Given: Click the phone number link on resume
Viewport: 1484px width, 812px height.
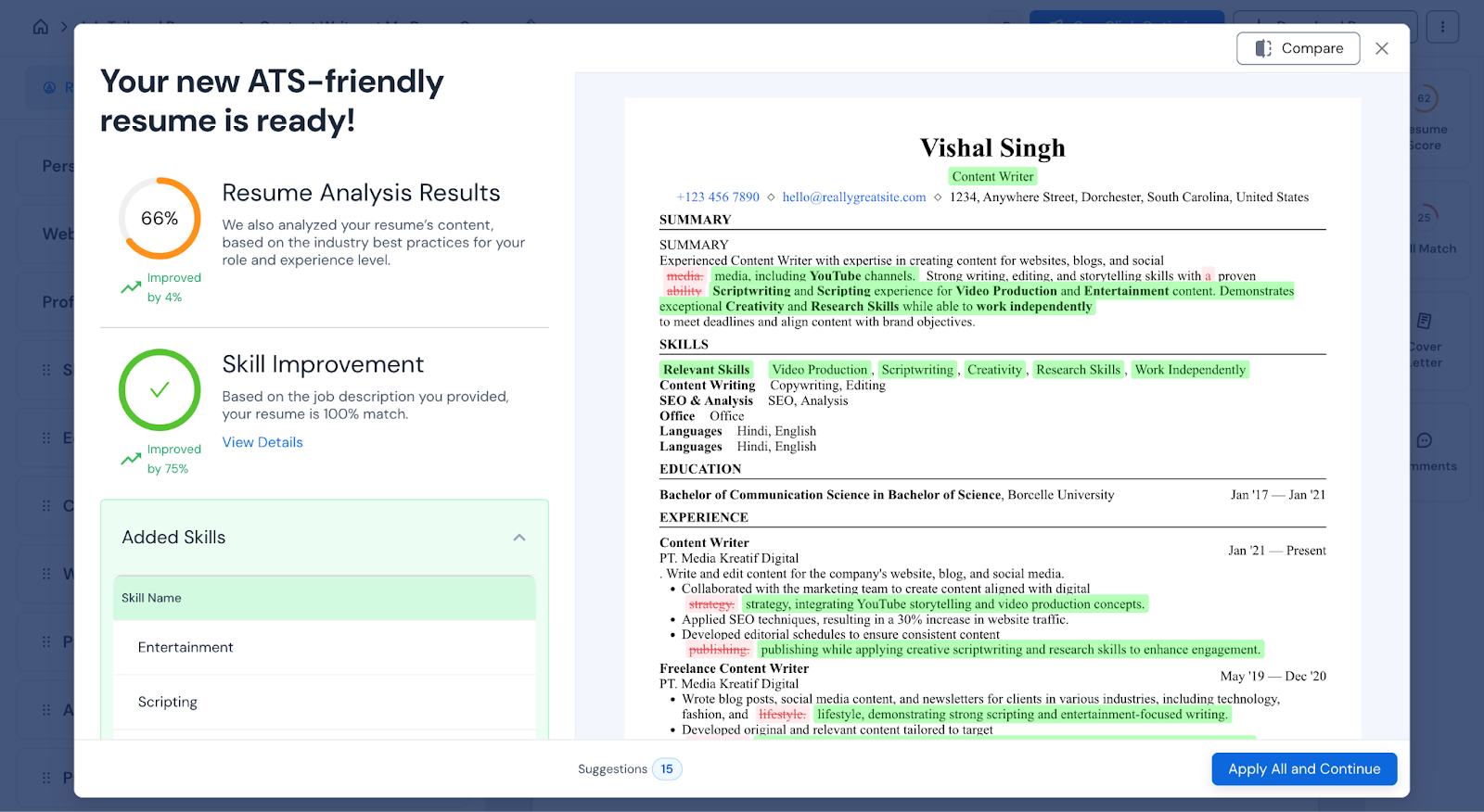Looking at the screenshot, I should point(718,197).
